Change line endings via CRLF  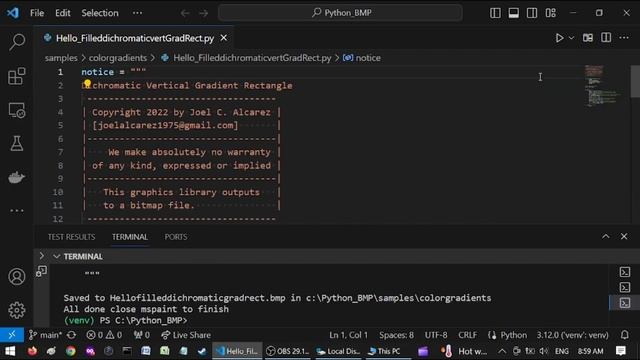click(x=467, y=335)
